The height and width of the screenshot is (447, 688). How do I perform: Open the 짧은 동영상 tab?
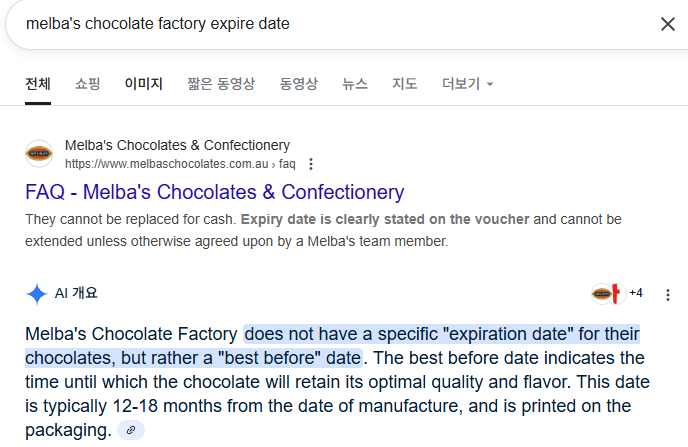(221, 84)
